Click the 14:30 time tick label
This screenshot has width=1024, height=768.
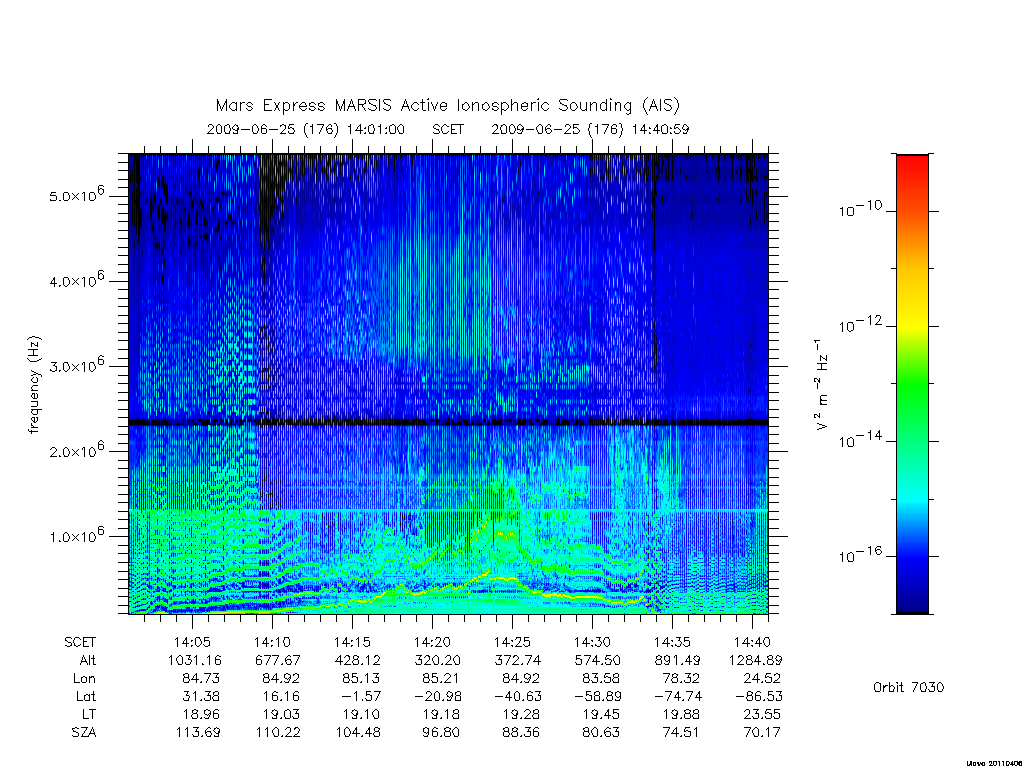click(x=592, y=643)
